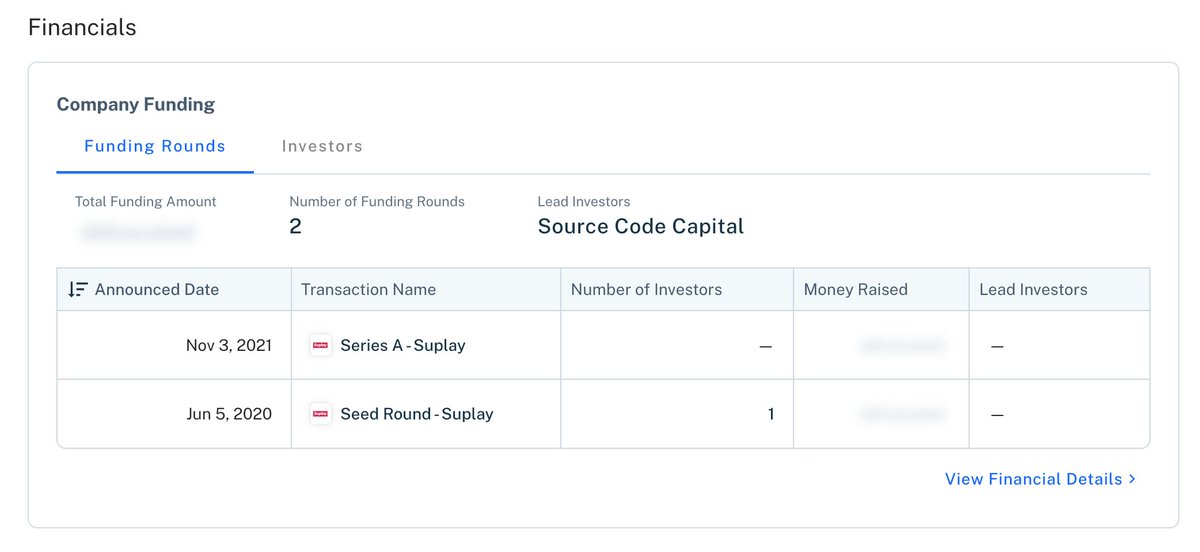Screen dimensions: 1200x552
Task: Sort by Announced Date column header
Action: [x=157, y=290]
